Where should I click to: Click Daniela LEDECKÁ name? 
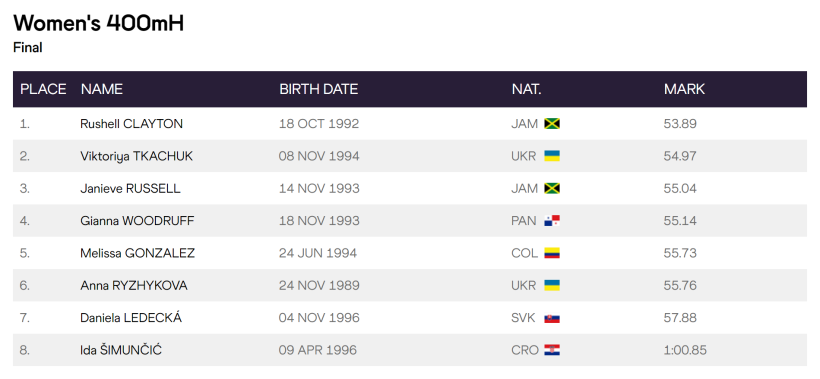131,318
